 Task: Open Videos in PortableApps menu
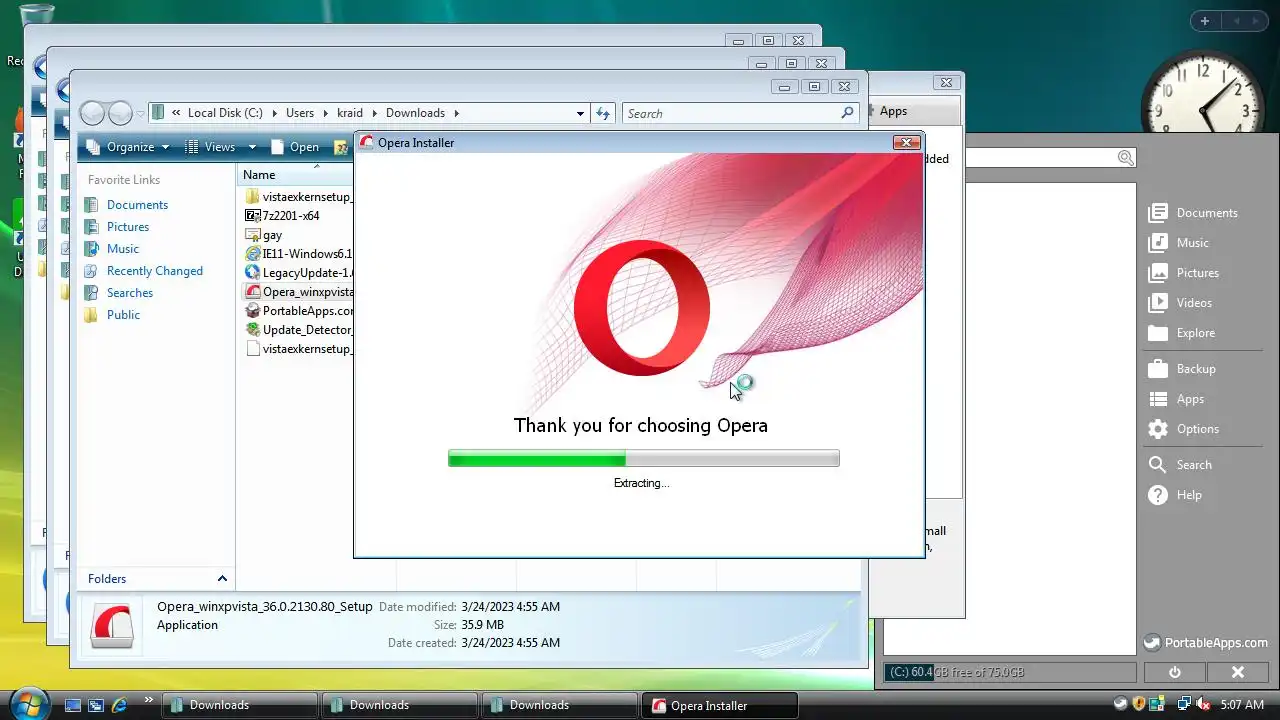coord(1180,303)
